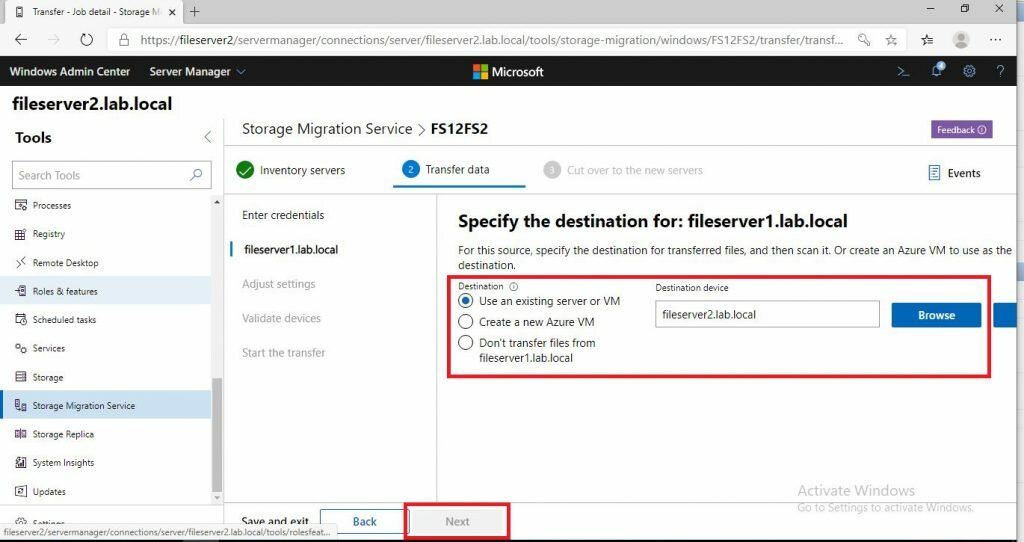
Task: Open the Inventory servers step
Action: [x=291, y=170]
